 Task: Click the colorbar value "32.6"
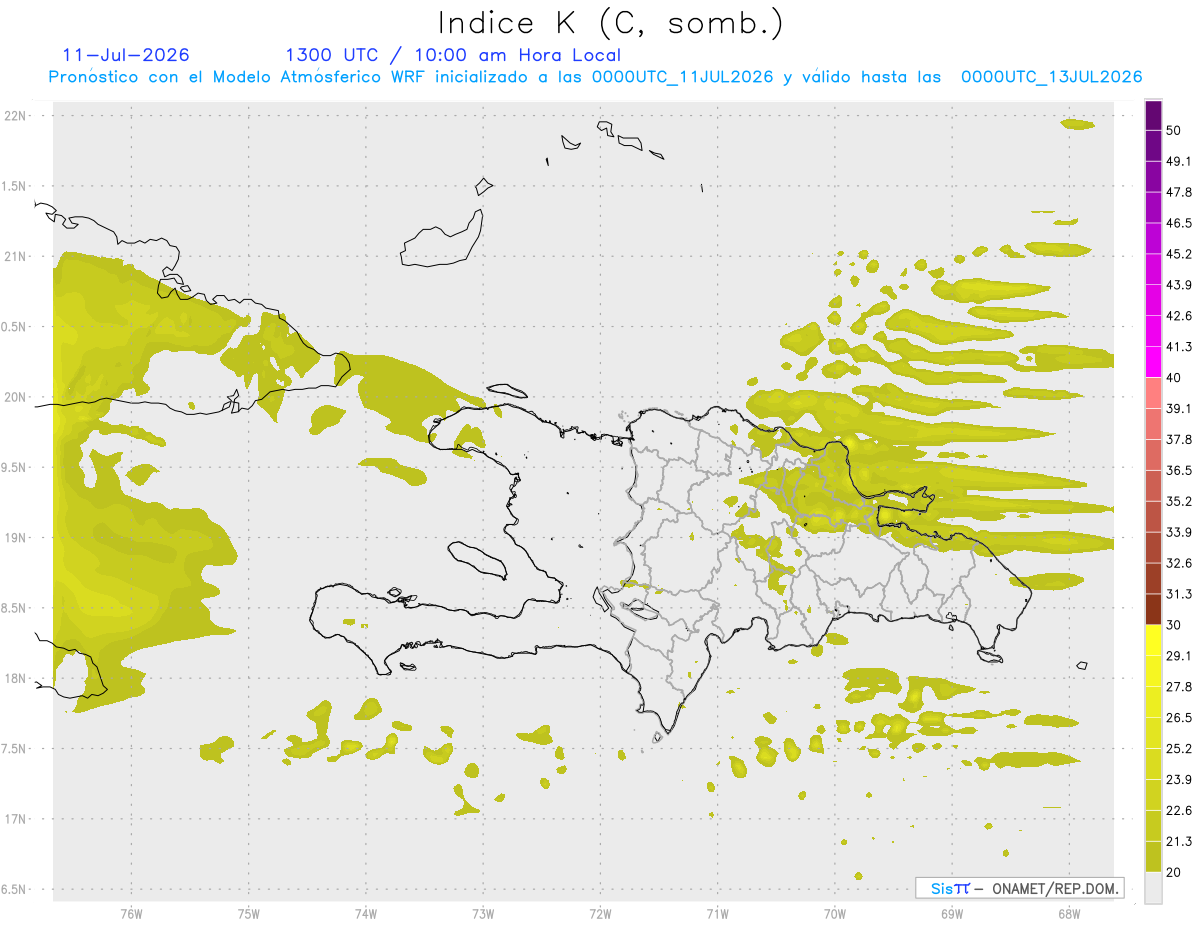click(x=1179, y=563)
